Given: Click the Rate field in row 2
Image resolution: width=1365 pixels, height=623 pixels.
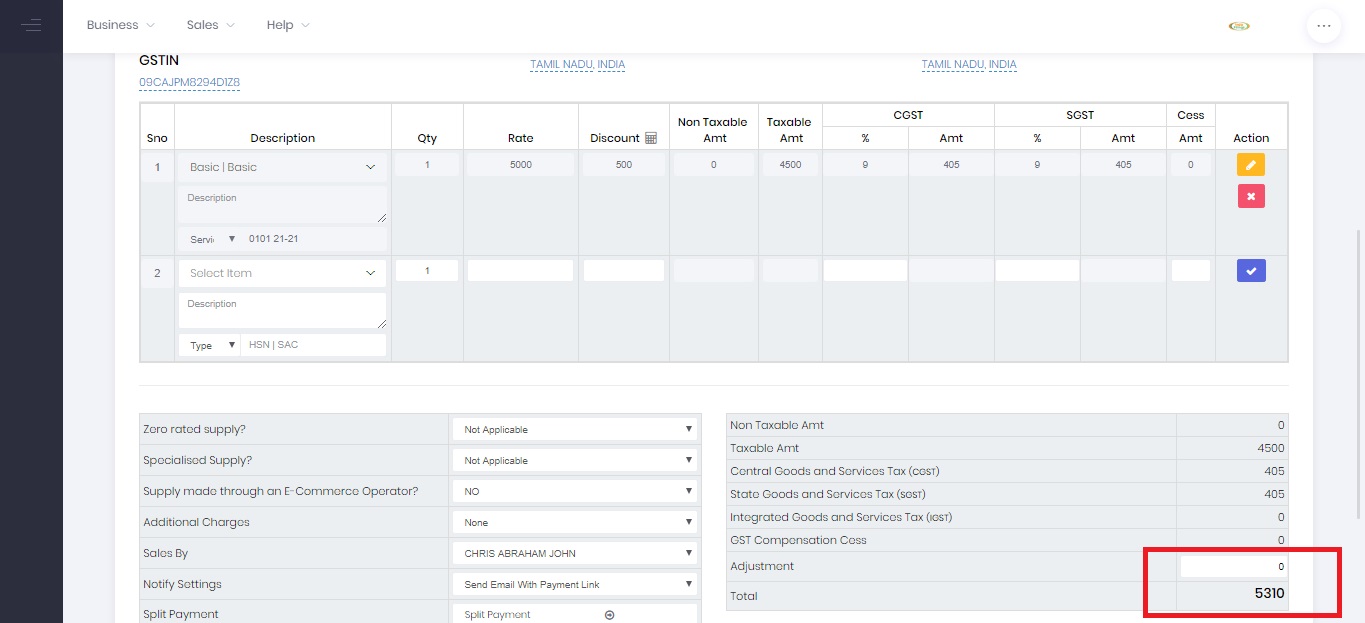Looking at the screenshot, I should click(x=520, y=271).
